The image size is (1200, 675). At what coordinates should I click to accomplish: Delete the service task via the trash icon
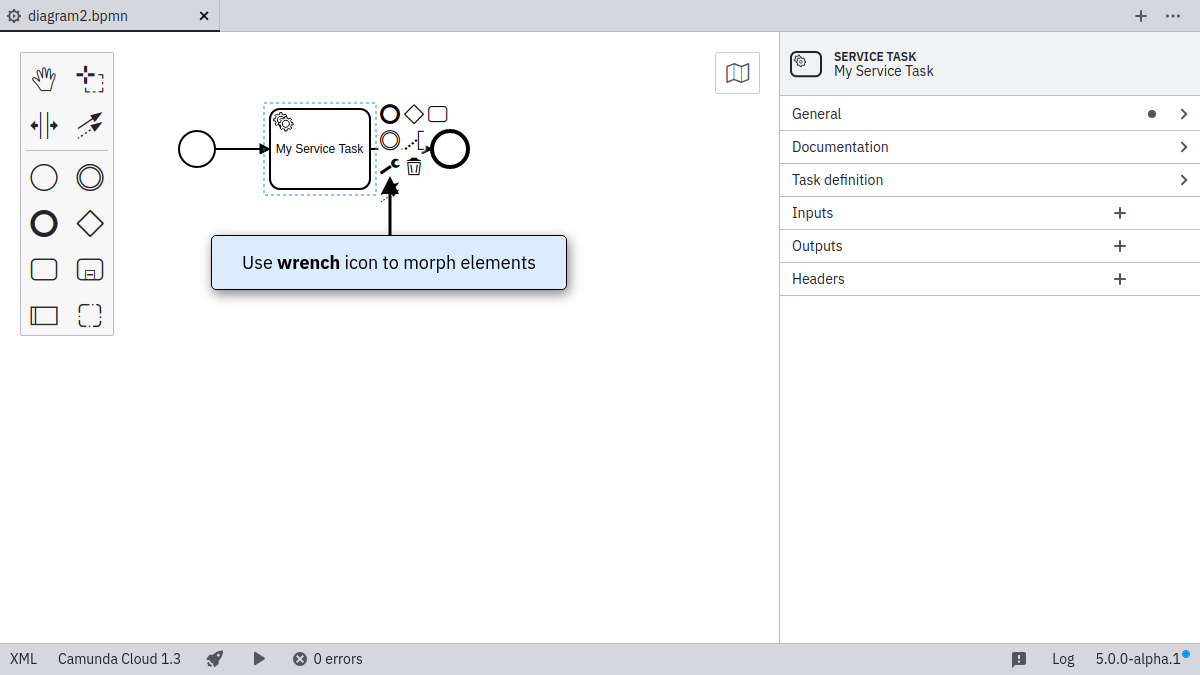point(413,166)
